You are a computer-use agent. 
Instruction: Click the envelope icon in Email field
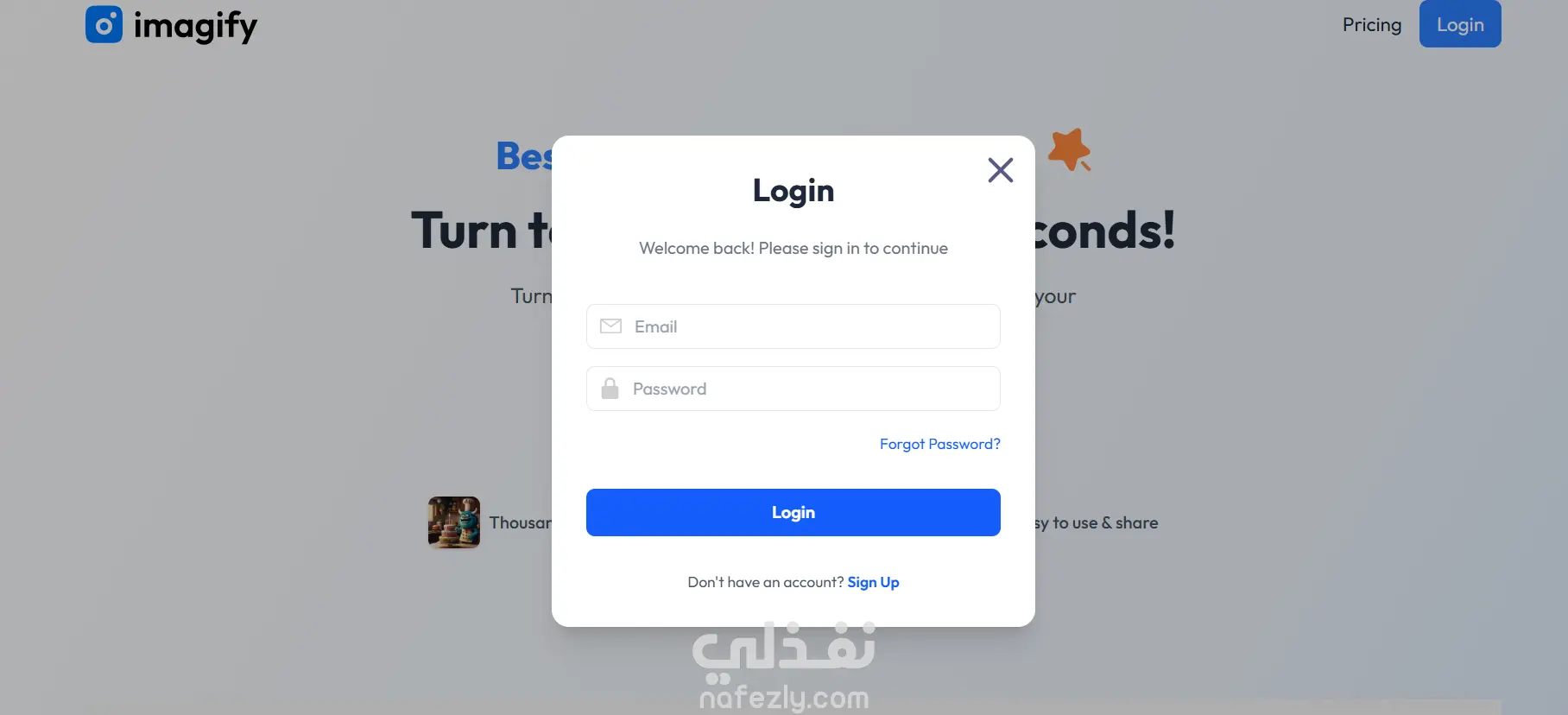point(610,326)
